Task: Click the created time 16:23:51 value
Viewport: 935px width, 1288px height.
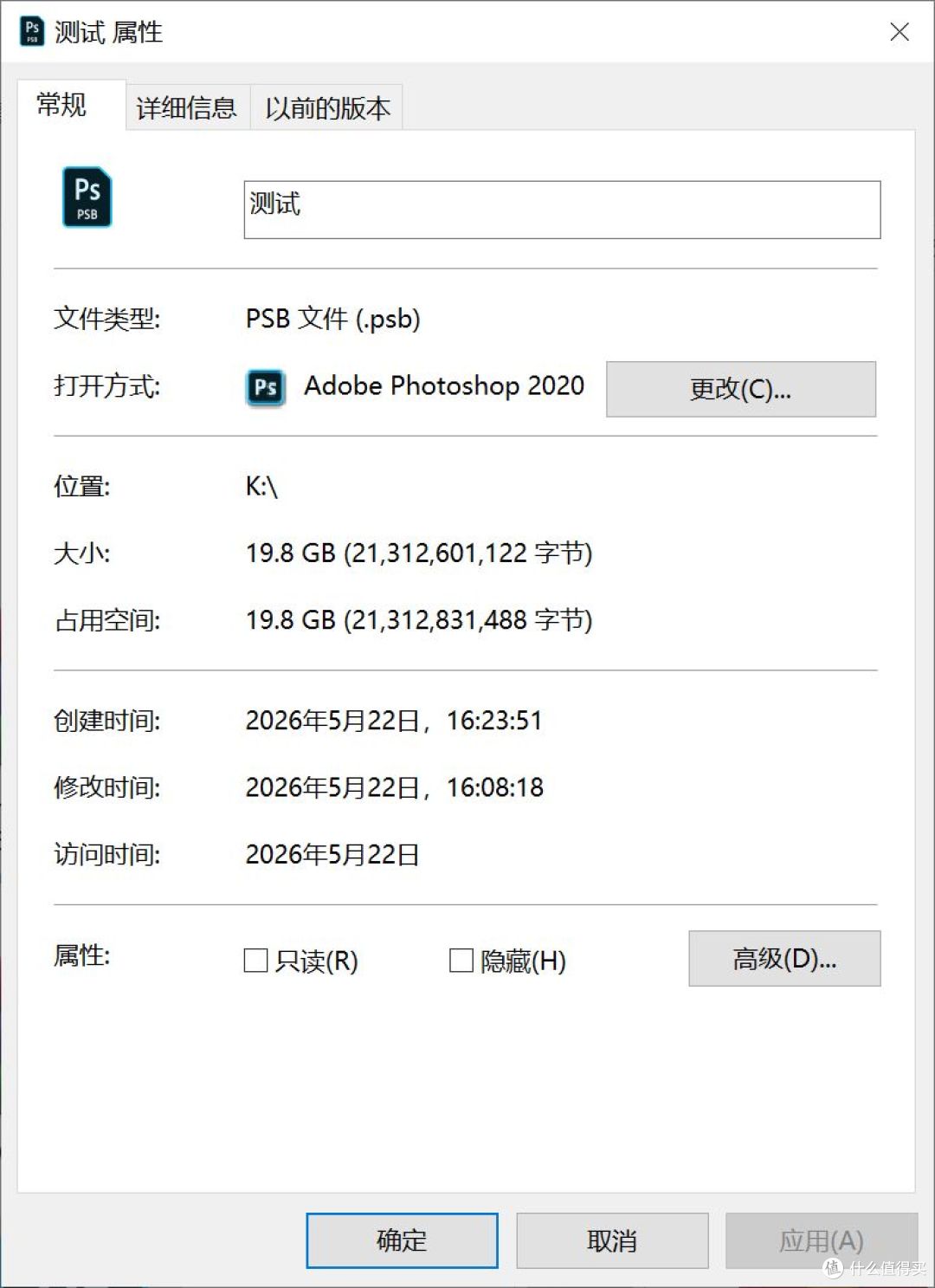Action: pyautogui.click(x=494, y=721)
